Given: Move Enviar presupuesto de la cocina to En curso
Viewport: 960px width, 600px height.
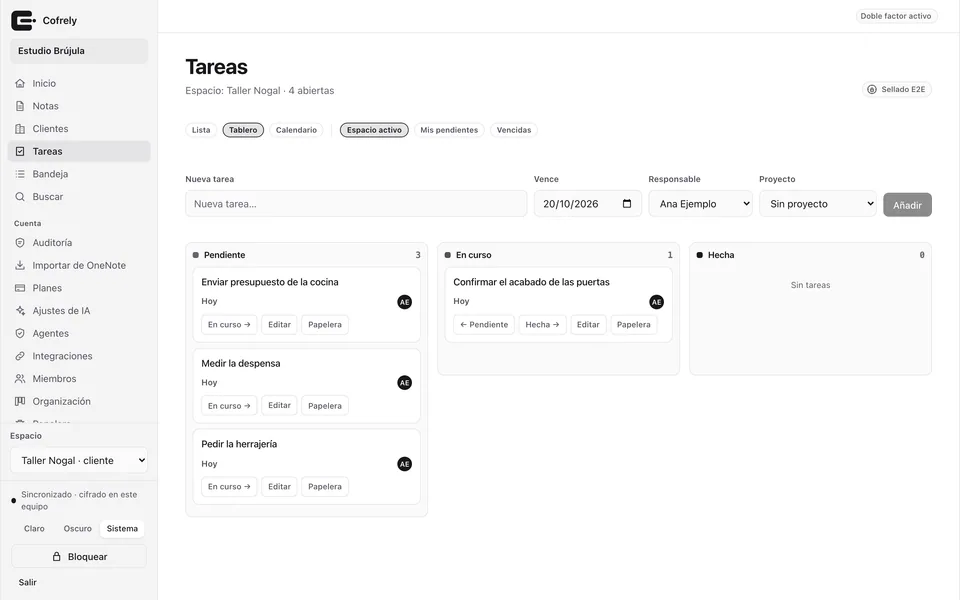Looking at the screenshot, I should 229,324.
